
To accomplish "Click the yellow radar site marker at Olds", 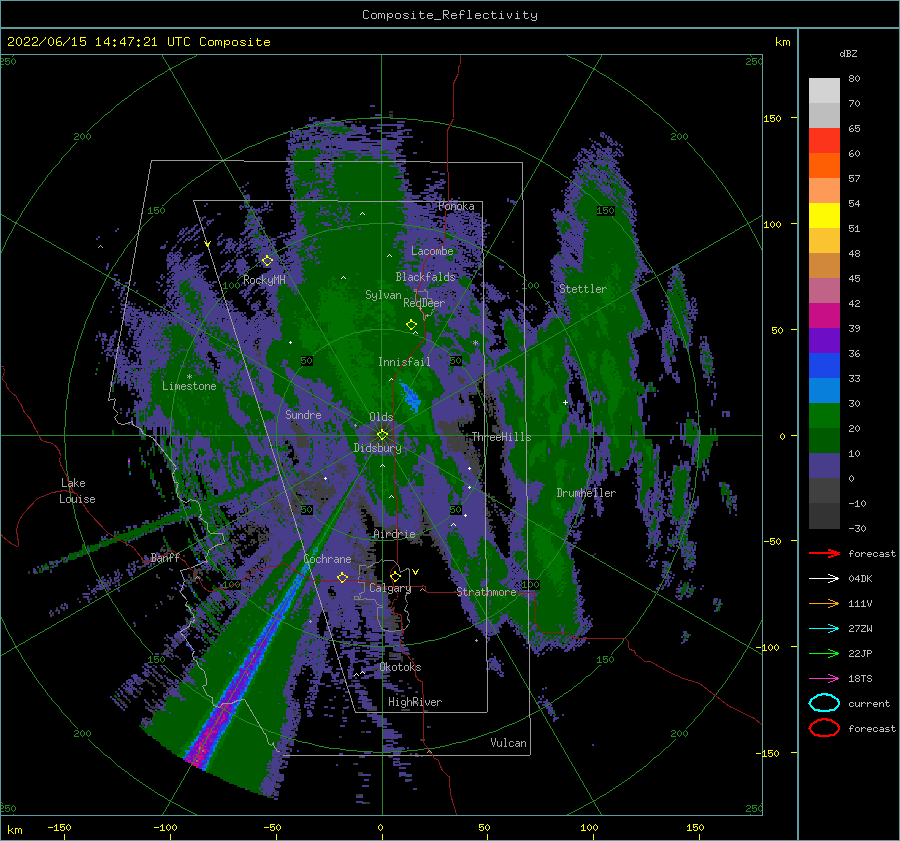I will 382,435.
